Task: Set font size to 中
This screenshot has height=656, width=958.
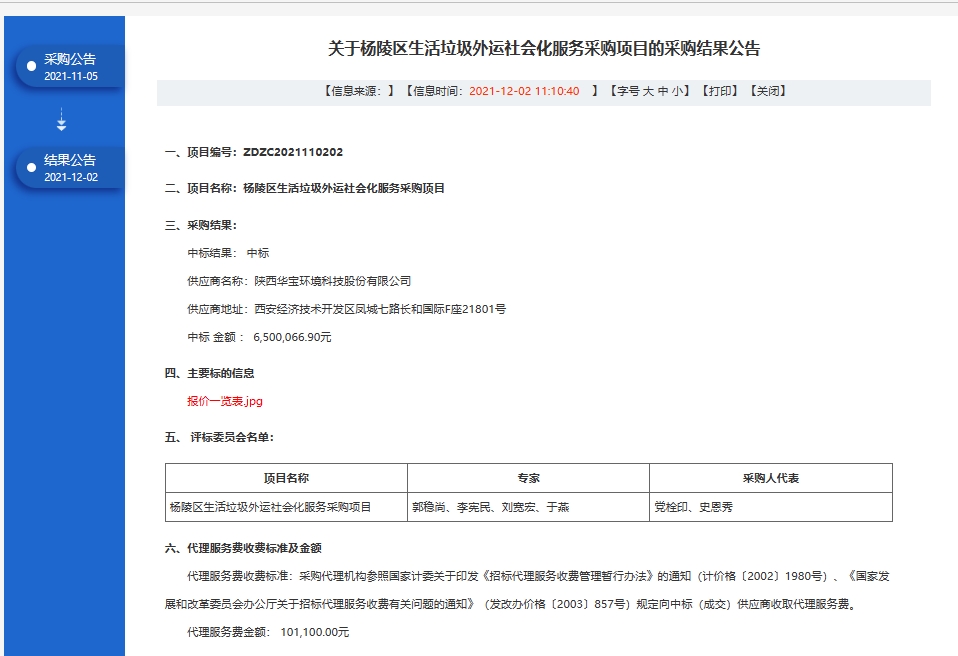Action: coord(663,91)
